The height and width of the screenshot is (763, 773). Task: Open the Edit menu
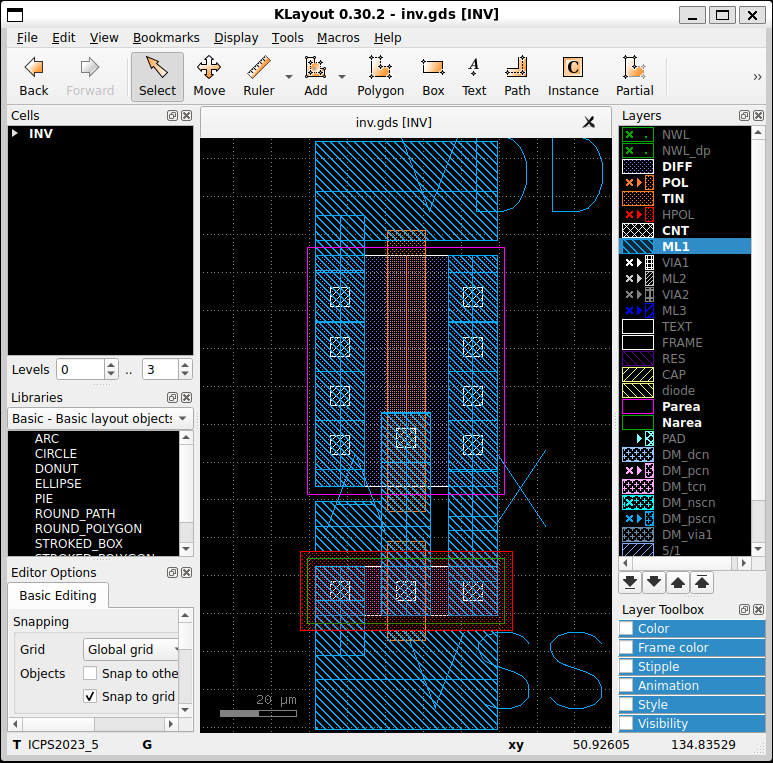[x=64, y=37]
